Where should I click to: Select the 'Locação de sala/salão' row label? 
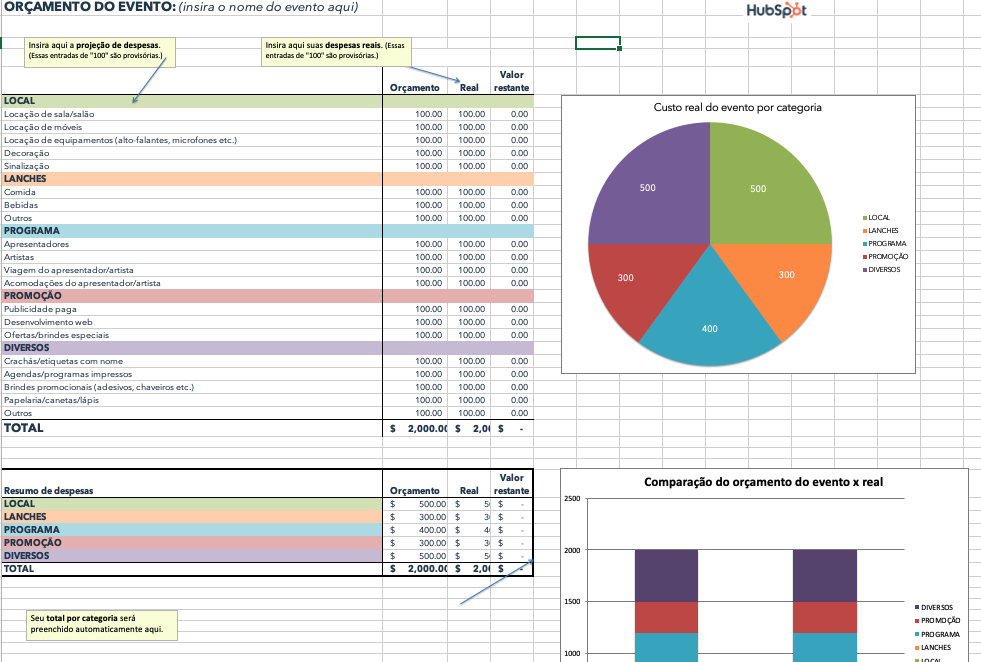pyautogui.click(x=49, y=114)
